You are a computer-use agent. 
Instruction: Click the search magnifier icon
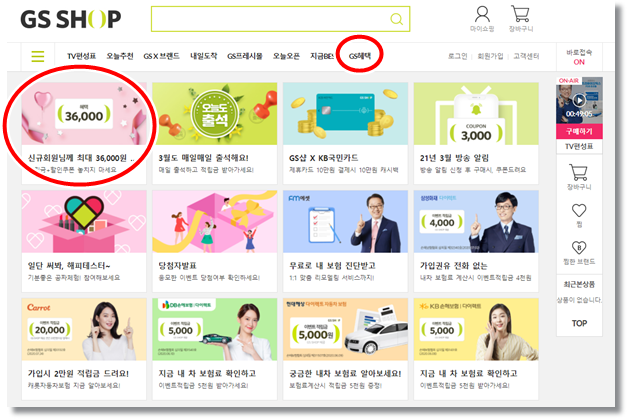(396, 19)
